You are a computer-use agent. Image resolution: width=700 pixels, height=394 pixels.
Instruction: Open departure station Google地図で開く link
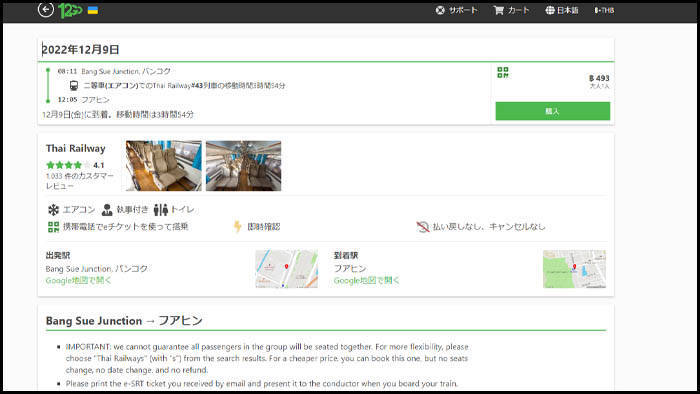78,281
